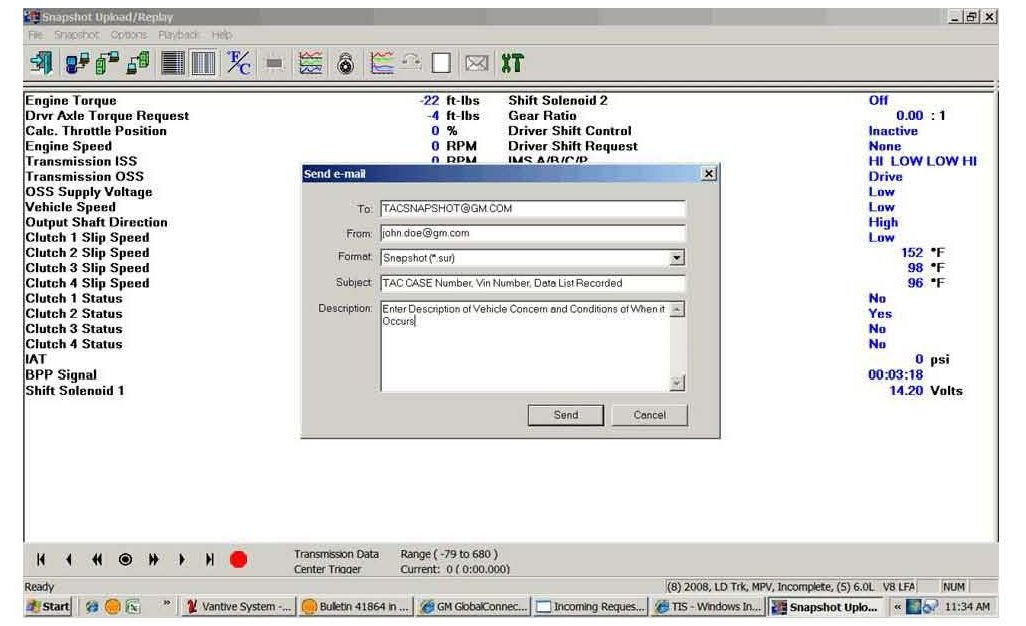This screenshot has width=1026, height=626.
Task: Click the Subject input field
Action: pyautogui.click(x=532, y=283)
